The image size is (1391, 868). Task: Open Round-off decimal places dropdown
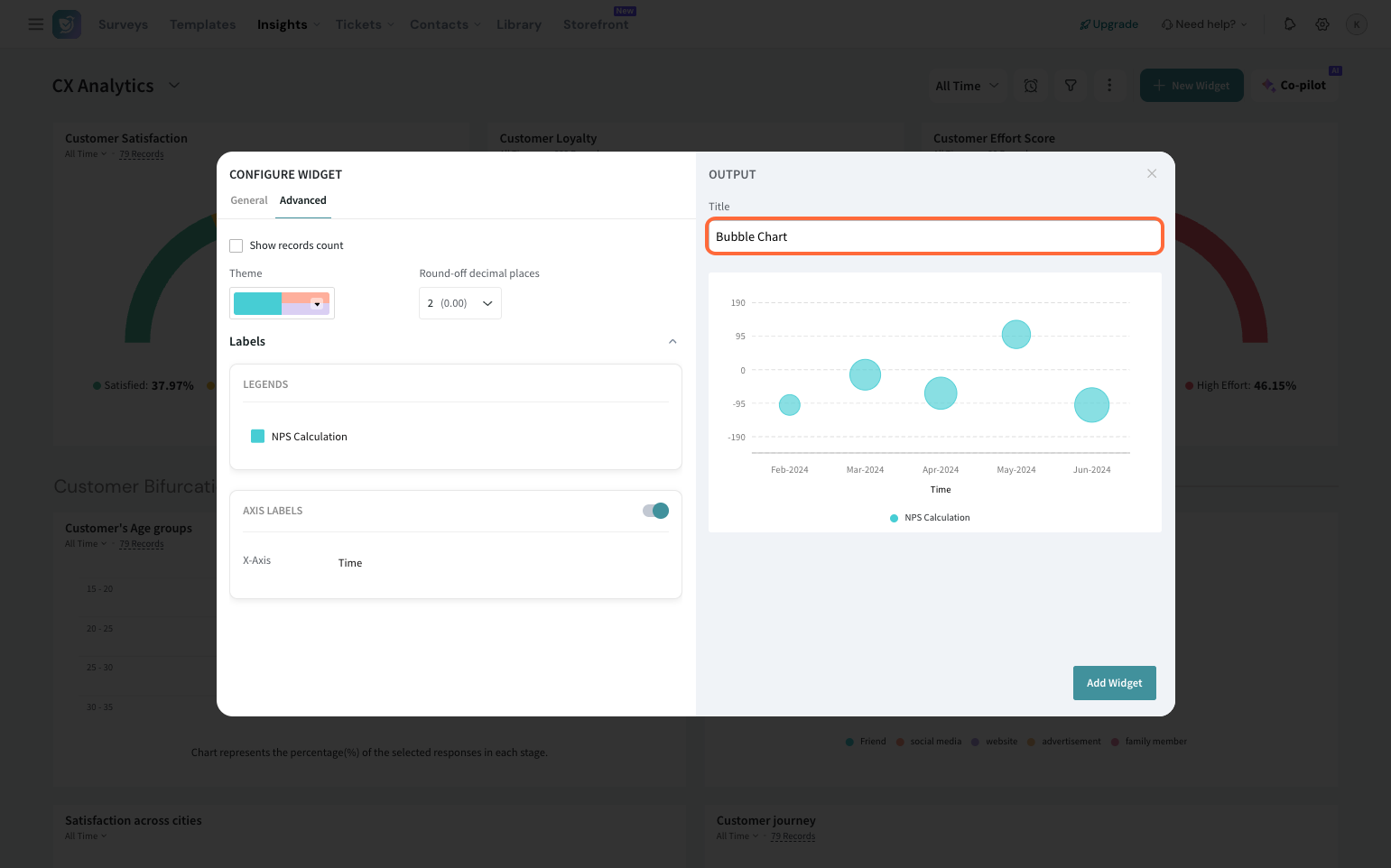[459, 303]
